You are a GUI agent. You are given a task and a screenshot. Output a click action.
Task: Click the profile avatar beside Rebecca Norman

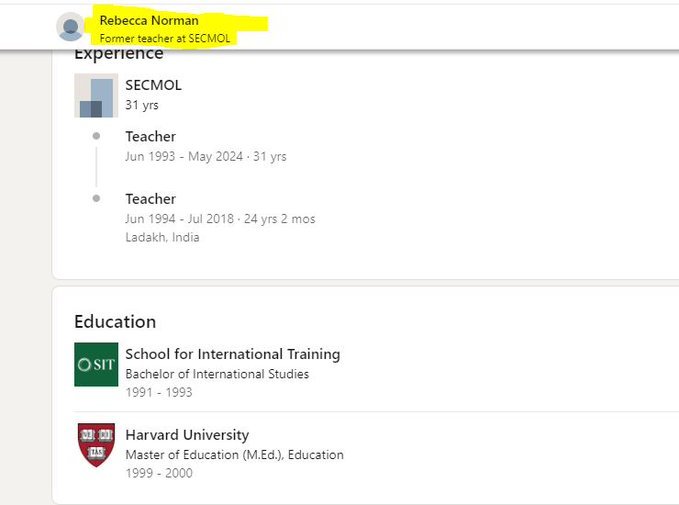coord(70,26)
